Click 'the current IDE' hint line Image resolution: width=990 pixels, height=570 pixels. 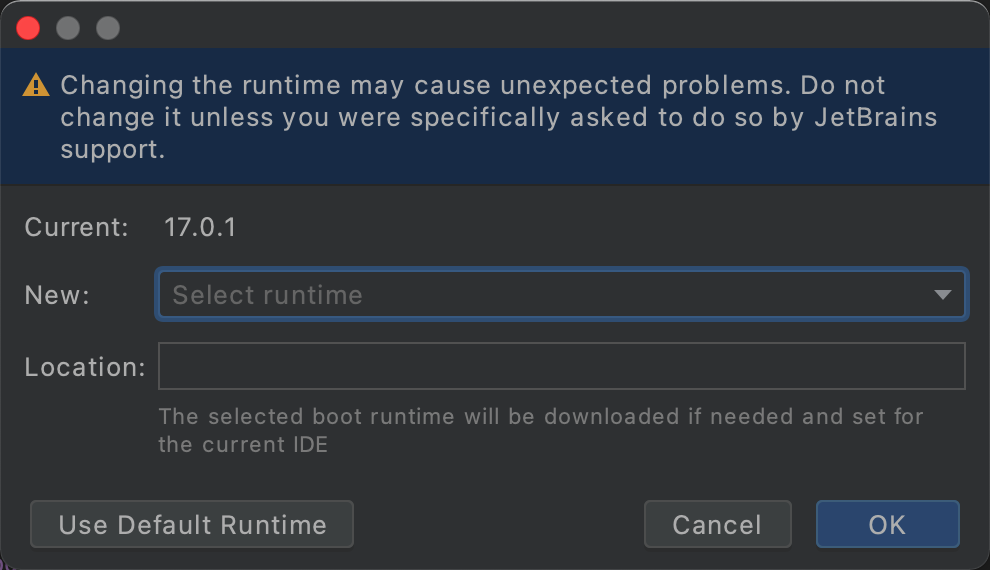tap(243, 444)
